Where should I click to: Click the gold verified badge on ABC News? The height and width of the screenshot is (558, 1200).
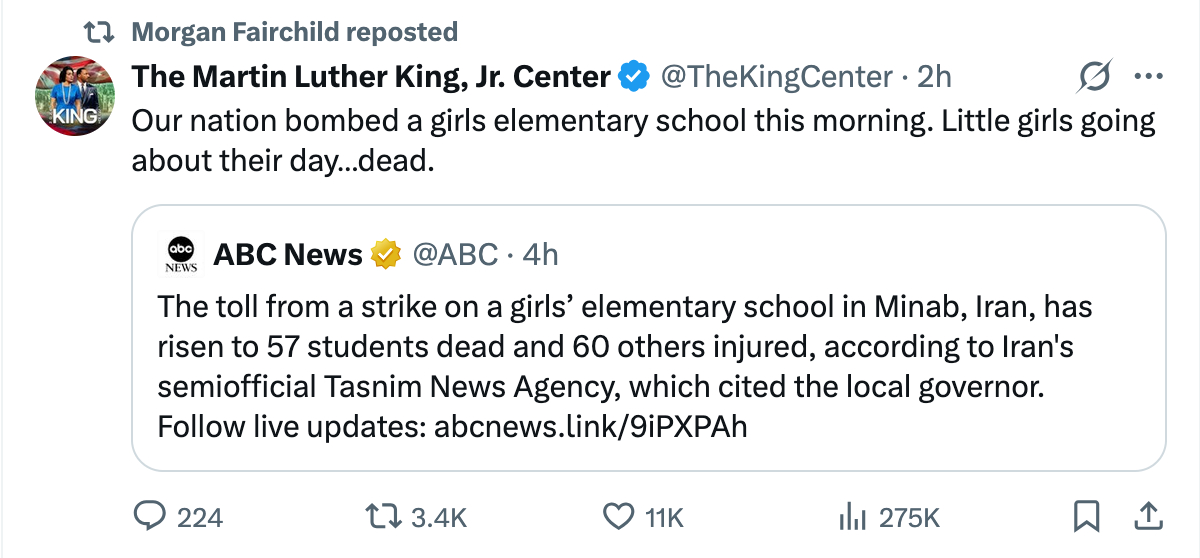(x=385, y=255)
